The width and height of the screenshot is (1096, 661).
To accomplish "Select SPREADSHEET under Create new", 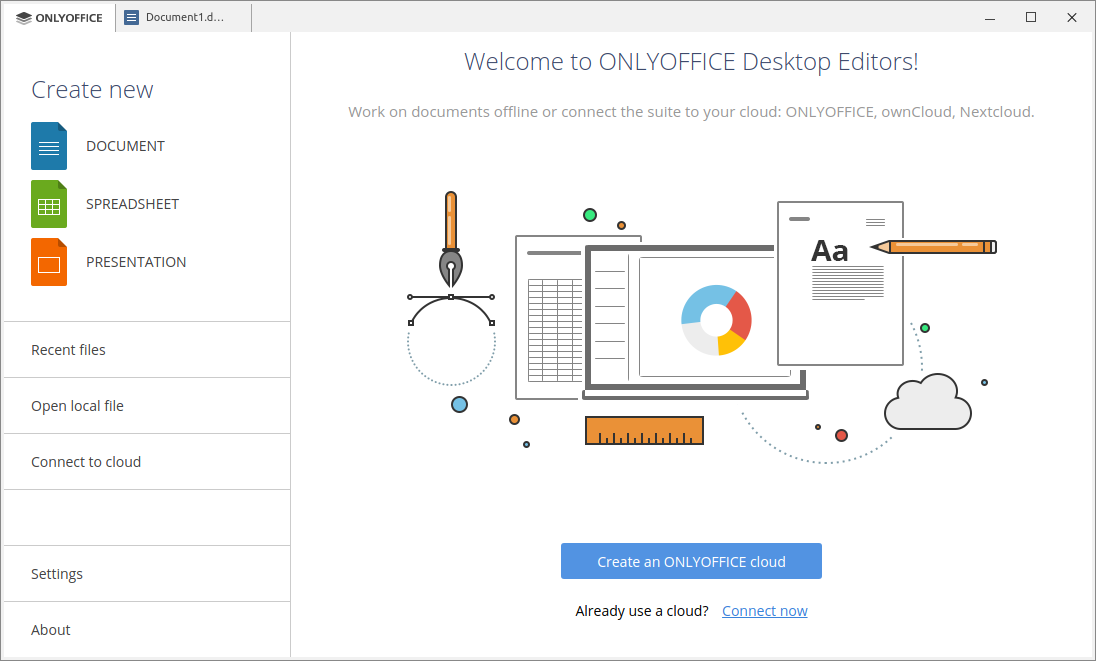I will coord(132,203).
